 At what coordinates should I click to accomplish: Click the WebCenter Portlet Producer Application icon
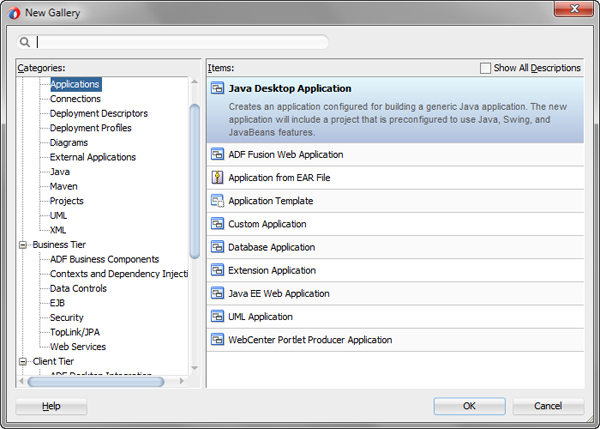point(217,340)
